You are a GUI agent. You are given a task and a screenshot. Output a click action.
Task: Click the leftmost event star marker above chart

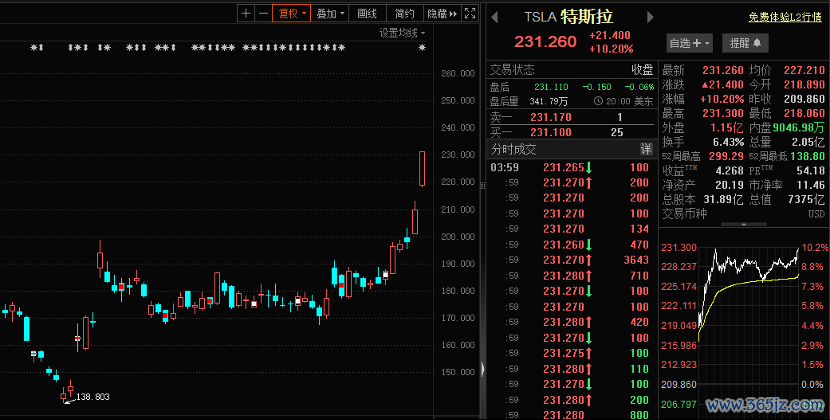tap(33, 48)
